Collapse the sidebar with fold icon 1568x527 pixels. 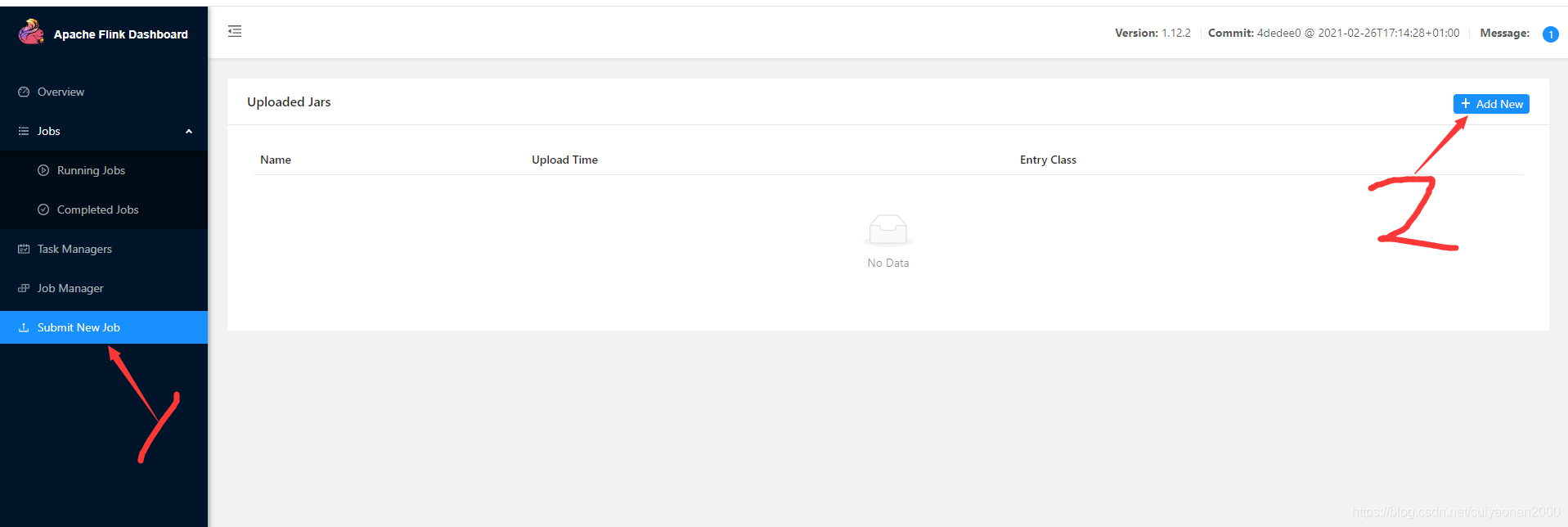tap(235, 31)
